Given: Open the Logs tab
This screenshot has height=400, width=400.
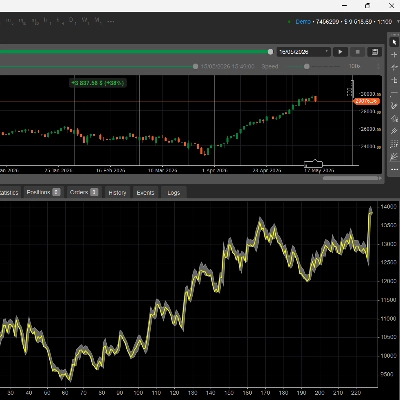Looking at the screenshot, I should coord(174,193).
